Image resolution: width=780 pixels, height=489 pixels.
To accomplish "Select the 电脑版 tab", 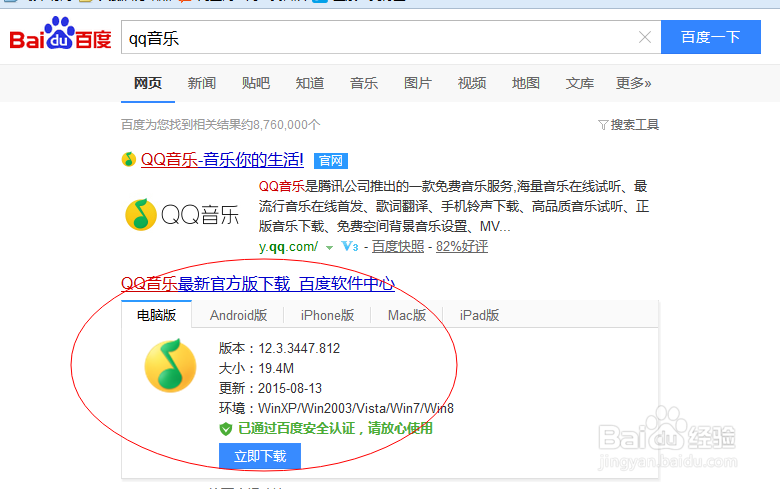I will (156, 315).
